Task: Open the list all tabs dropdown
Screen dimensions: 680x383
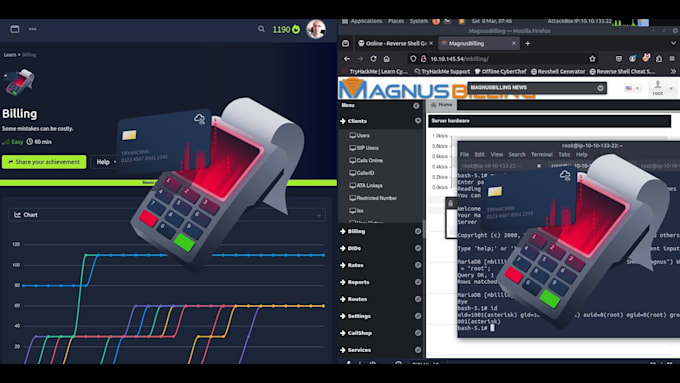Action: pyautogui.click(x=673, y=43)
